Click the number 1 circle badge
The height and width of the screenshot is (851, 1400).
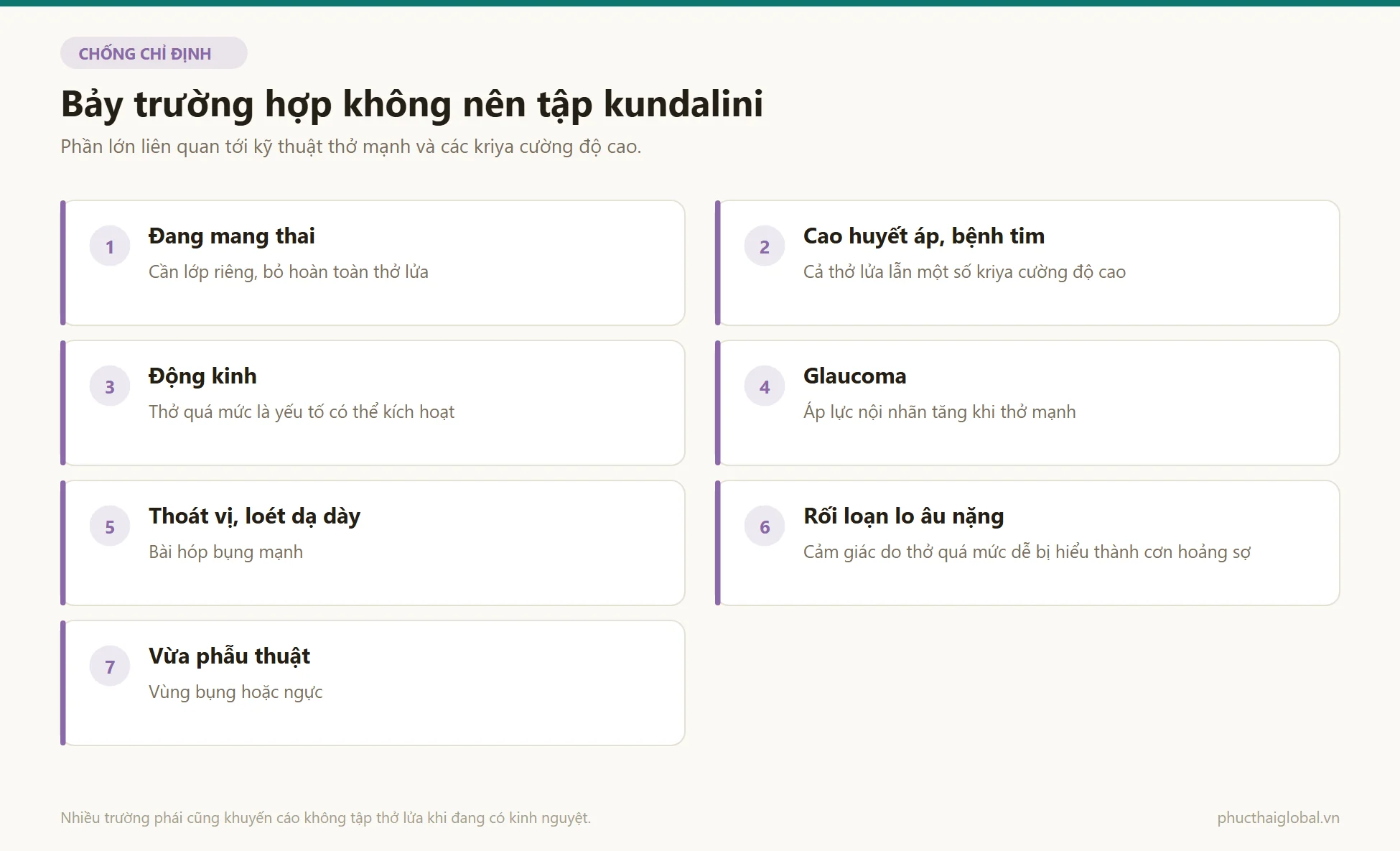click(110, 246)
